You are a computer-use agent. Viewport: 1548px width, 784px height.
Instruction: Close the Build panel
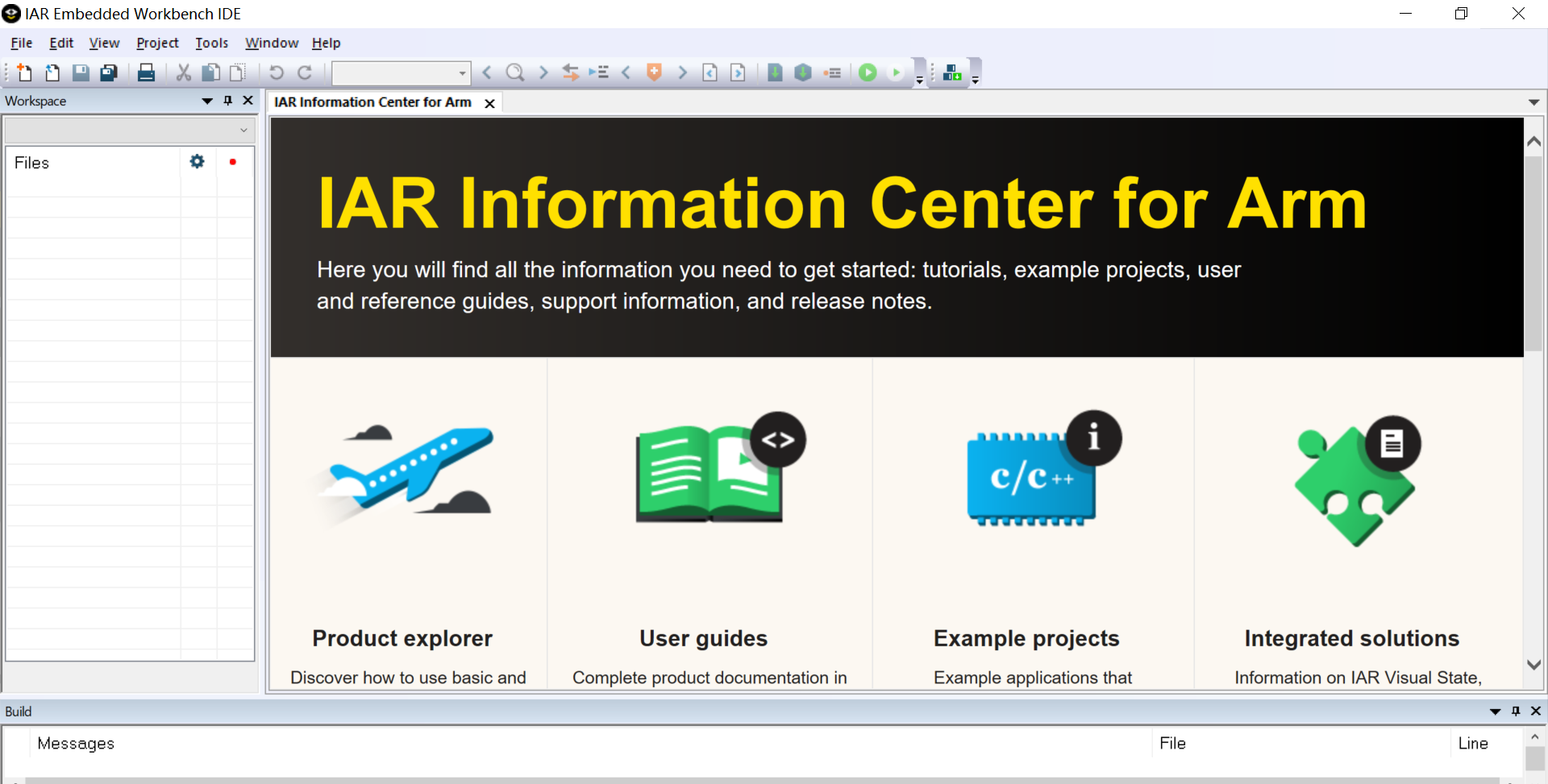(x=1536, y=711)
